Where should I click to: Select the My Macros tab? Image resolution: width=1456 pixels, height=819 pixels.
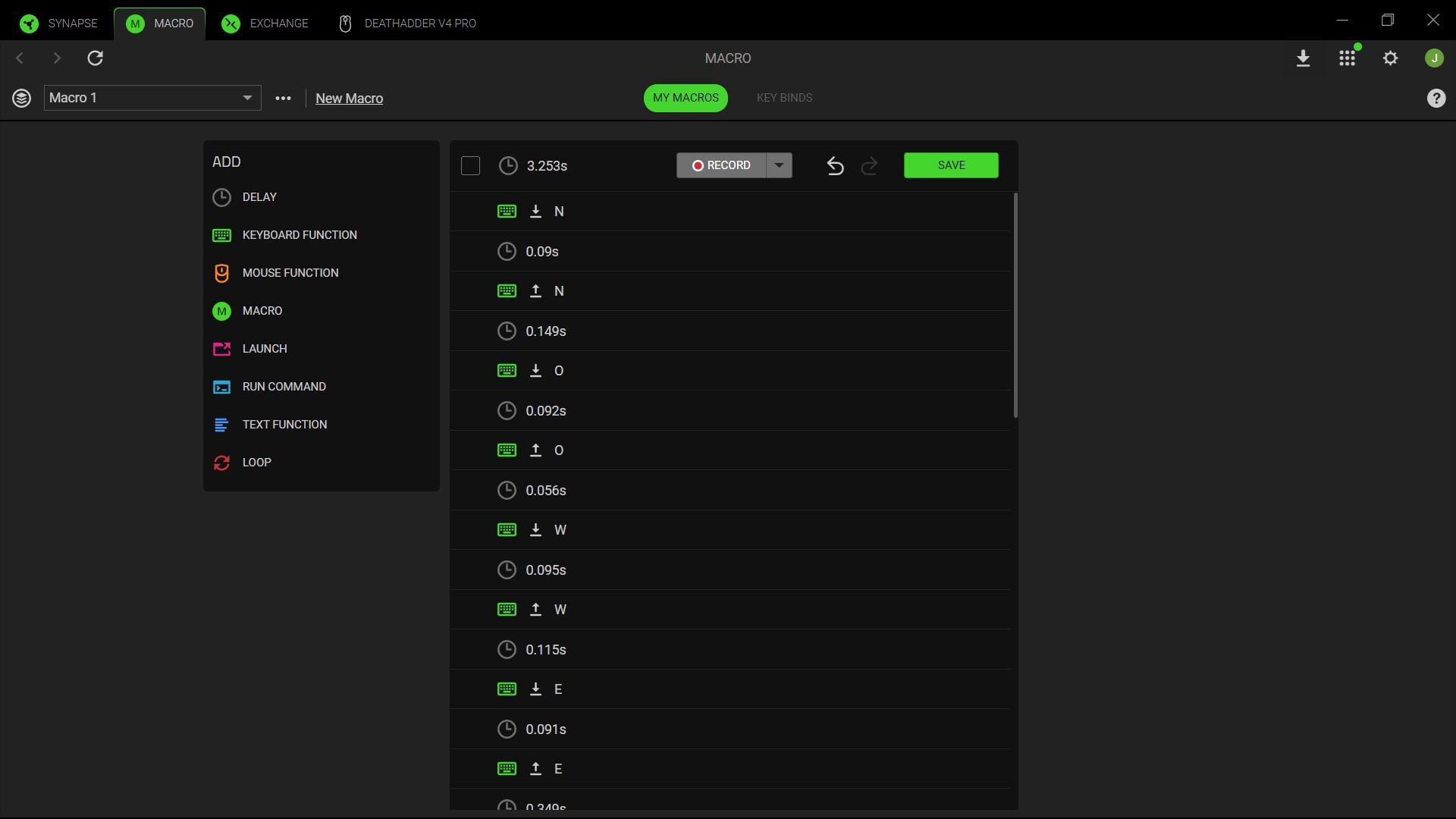click(686, 98)
